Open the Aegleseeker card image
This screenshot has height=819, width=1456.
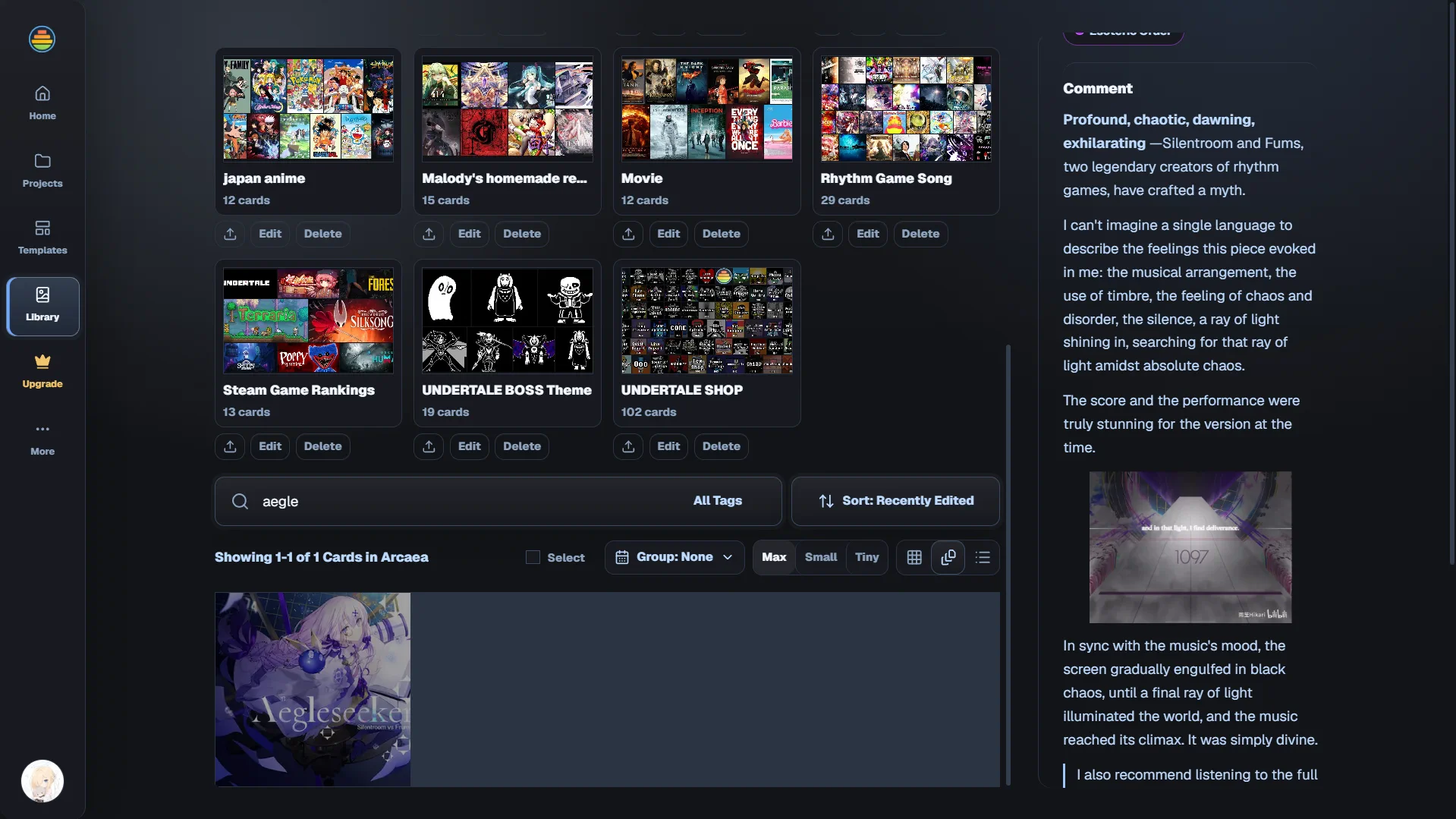click(x=313, y=689)
